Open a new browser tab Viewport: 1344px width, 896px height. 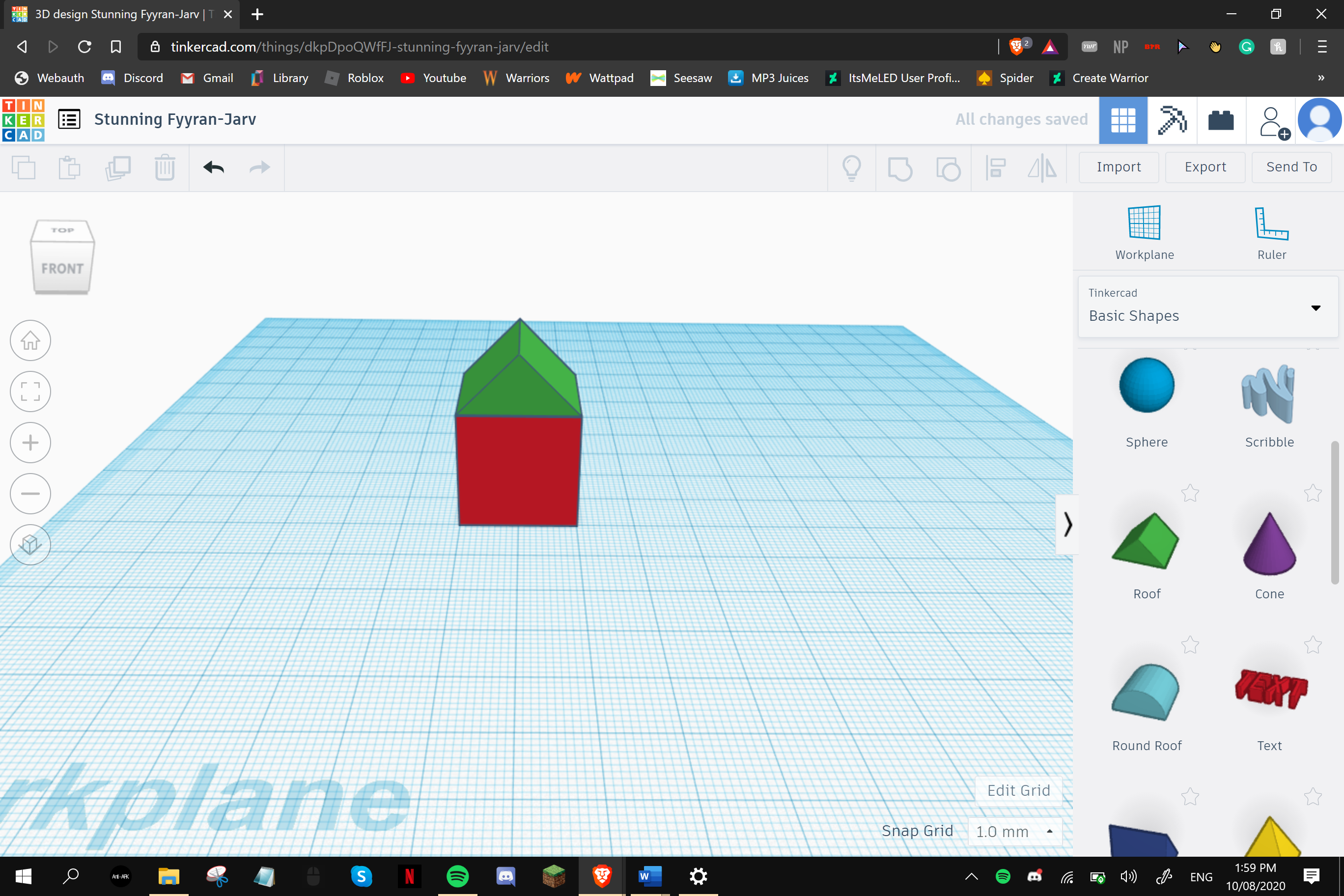[x=257, y=14]
